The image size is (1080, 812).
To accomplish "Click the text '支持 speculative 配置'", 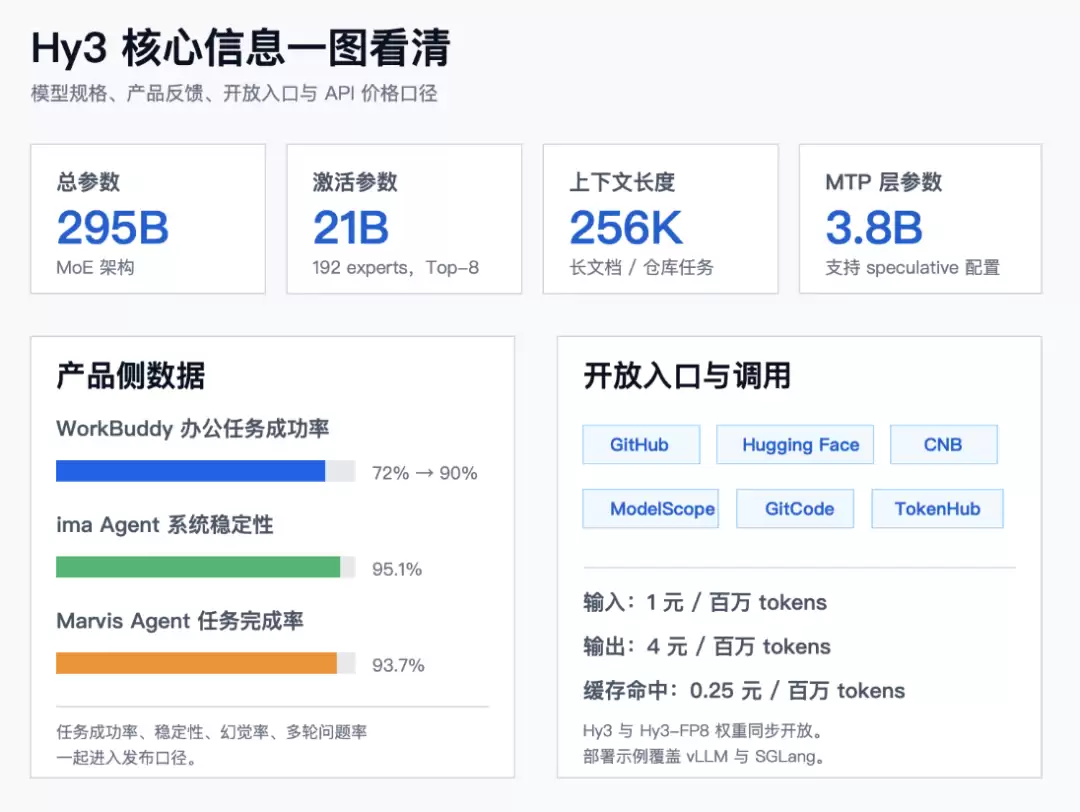I will point(913,267).
